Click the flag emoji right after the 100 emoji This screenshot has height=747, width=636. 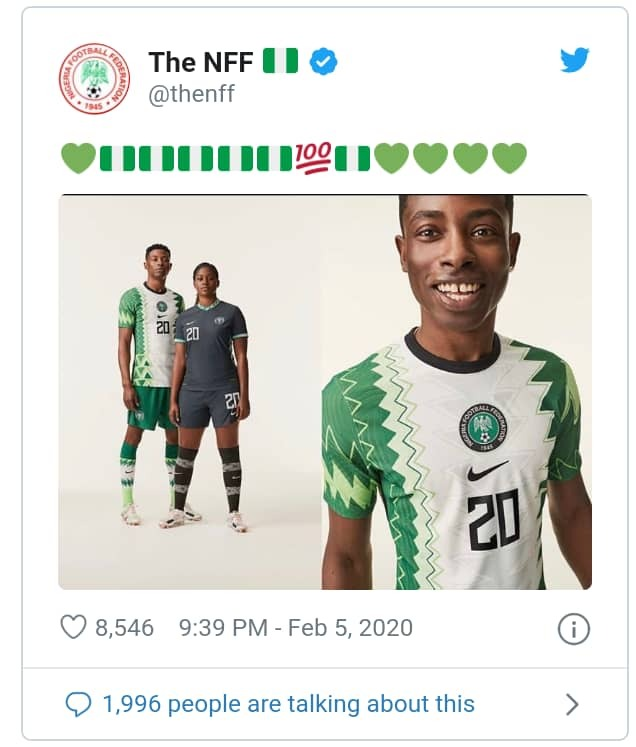coord(352,158)
